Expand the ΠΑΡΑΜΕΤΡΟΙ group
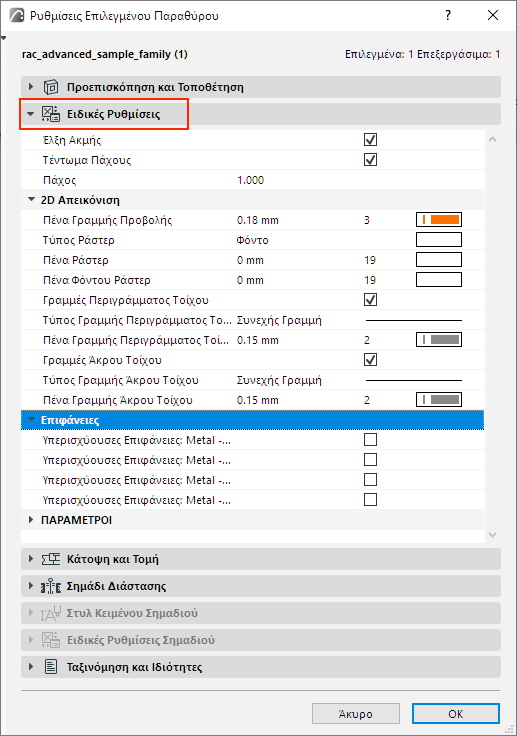517x736 pixels. click(x=31, y=520)
